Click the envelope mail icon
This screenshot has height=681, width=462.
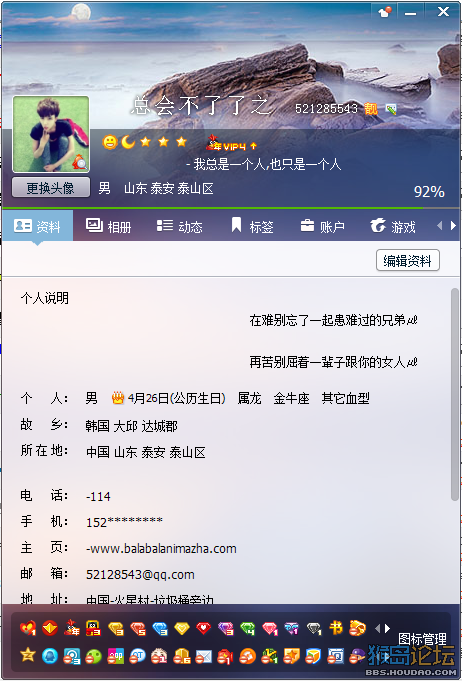pyautogui.click(x=203, y=656)
